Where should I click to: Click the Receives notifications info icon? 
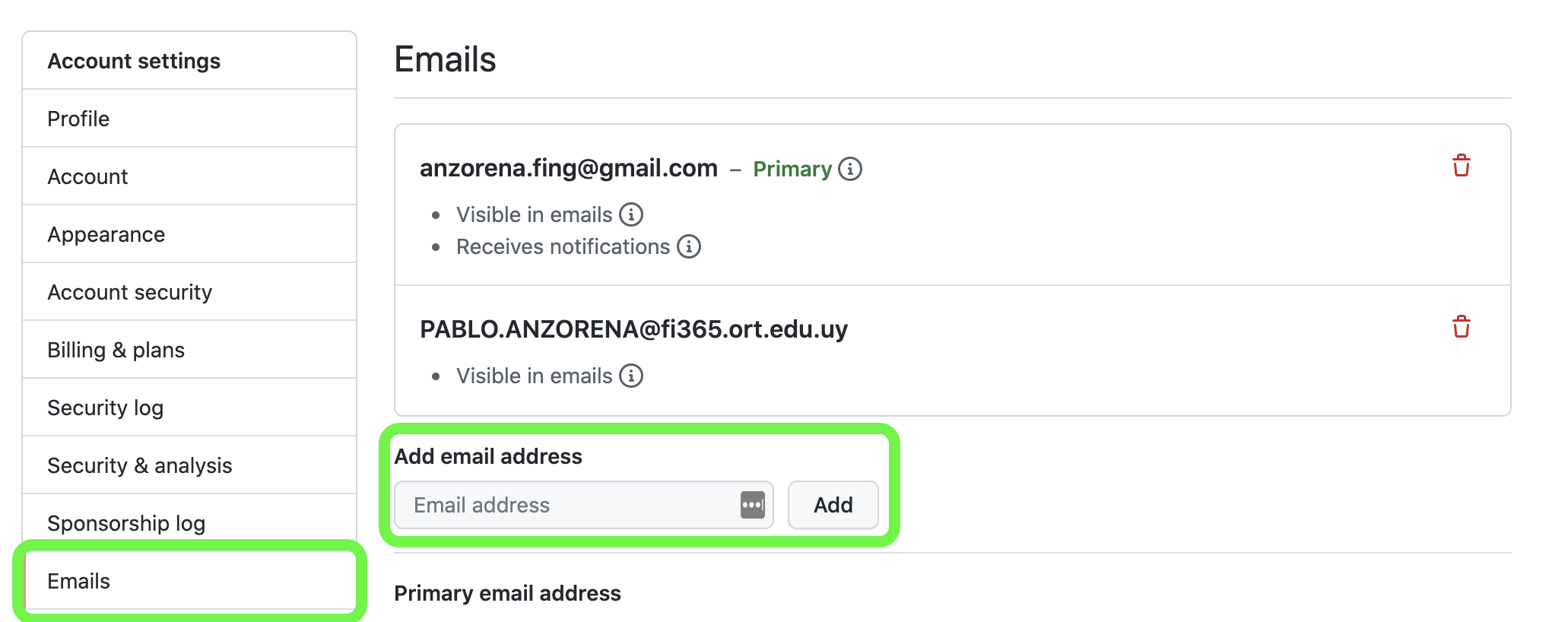tap(689, 246)
